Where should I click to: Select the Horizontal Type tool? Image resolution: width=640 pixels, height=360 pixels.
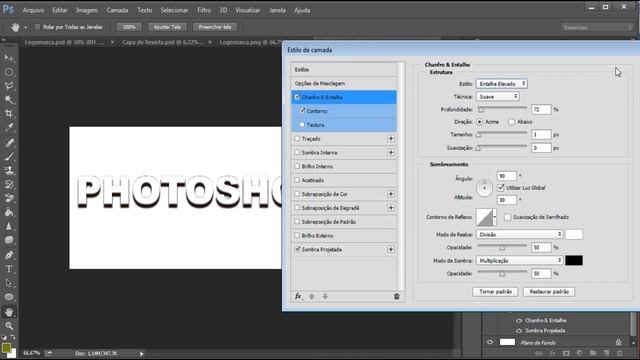coord(9,269)
